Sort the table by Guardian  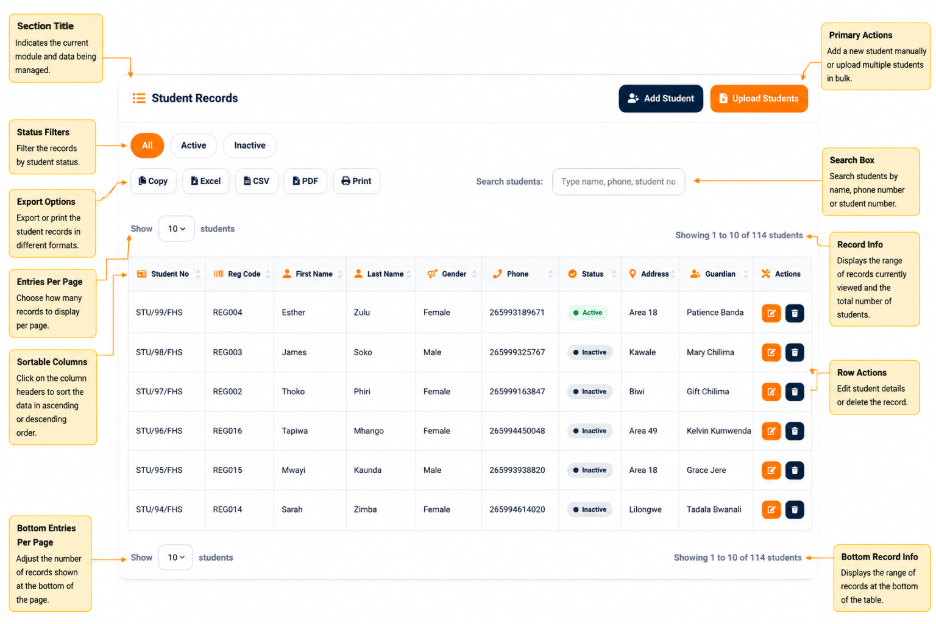[716, 274]
